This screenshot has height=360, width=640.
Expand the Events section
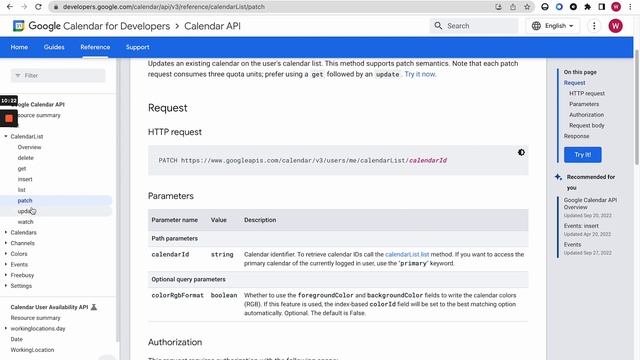click(6, 264)
